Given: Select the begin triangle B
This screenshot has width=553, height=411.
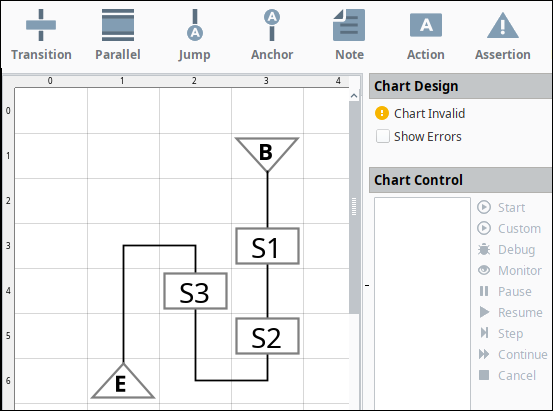Looking at the screenshot, I should [267, 152].
